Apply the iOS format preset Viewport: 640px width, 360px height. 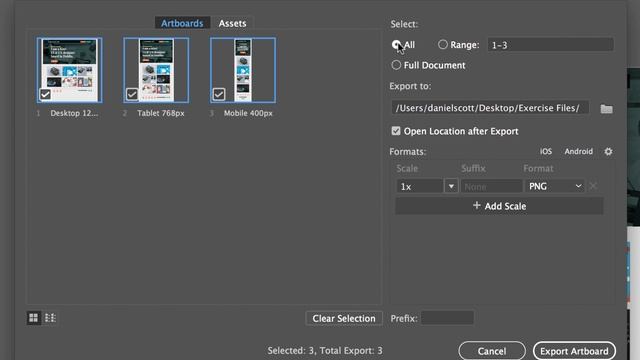[x=546, y=151]
